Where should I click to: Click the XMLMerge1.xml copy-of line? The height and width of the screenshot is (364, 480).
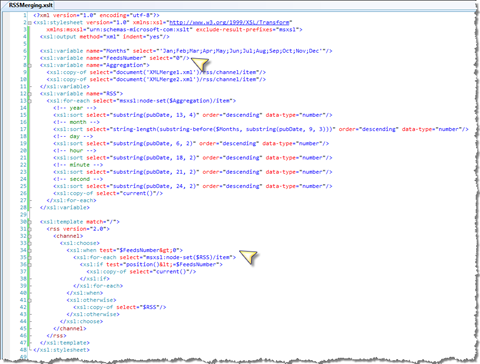tap(156, 72)
